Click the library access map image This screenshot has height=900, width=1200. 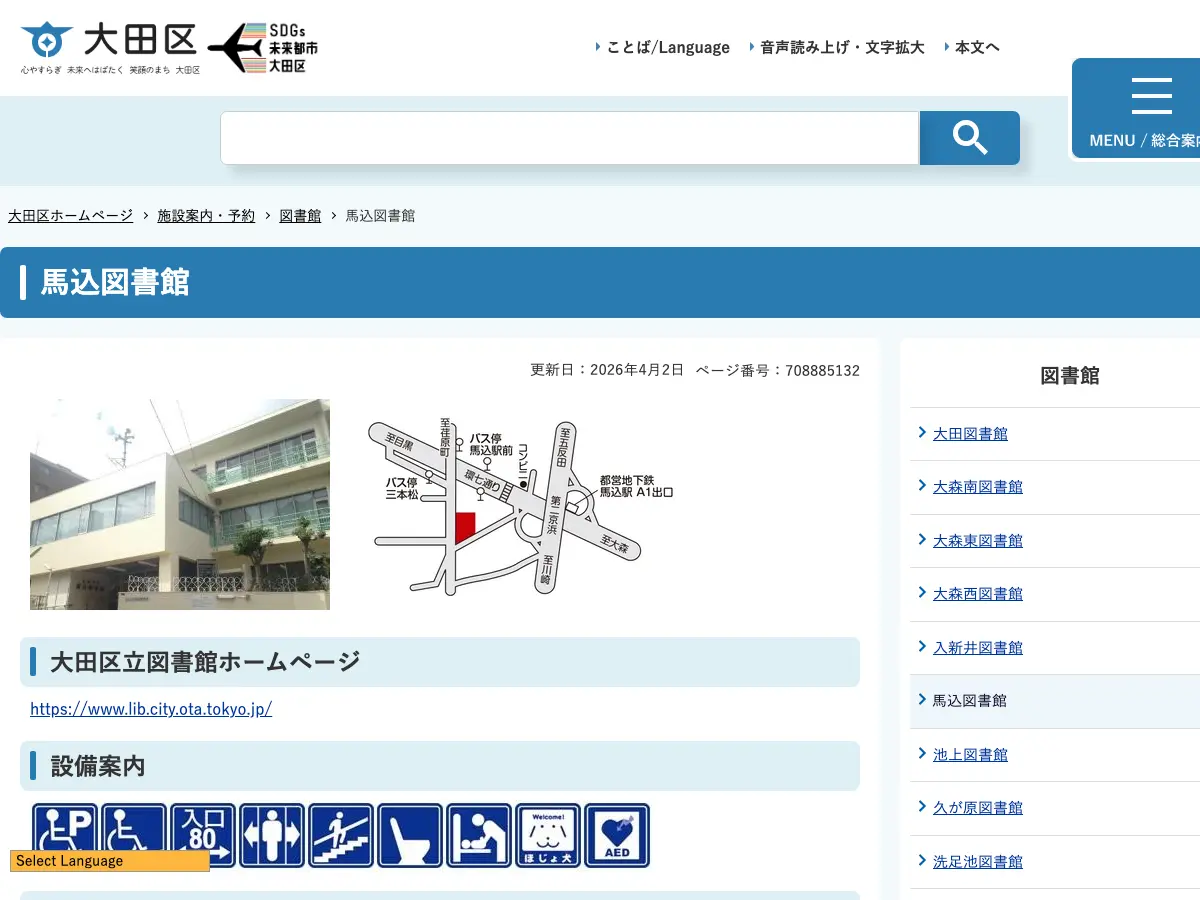[521, 505]
